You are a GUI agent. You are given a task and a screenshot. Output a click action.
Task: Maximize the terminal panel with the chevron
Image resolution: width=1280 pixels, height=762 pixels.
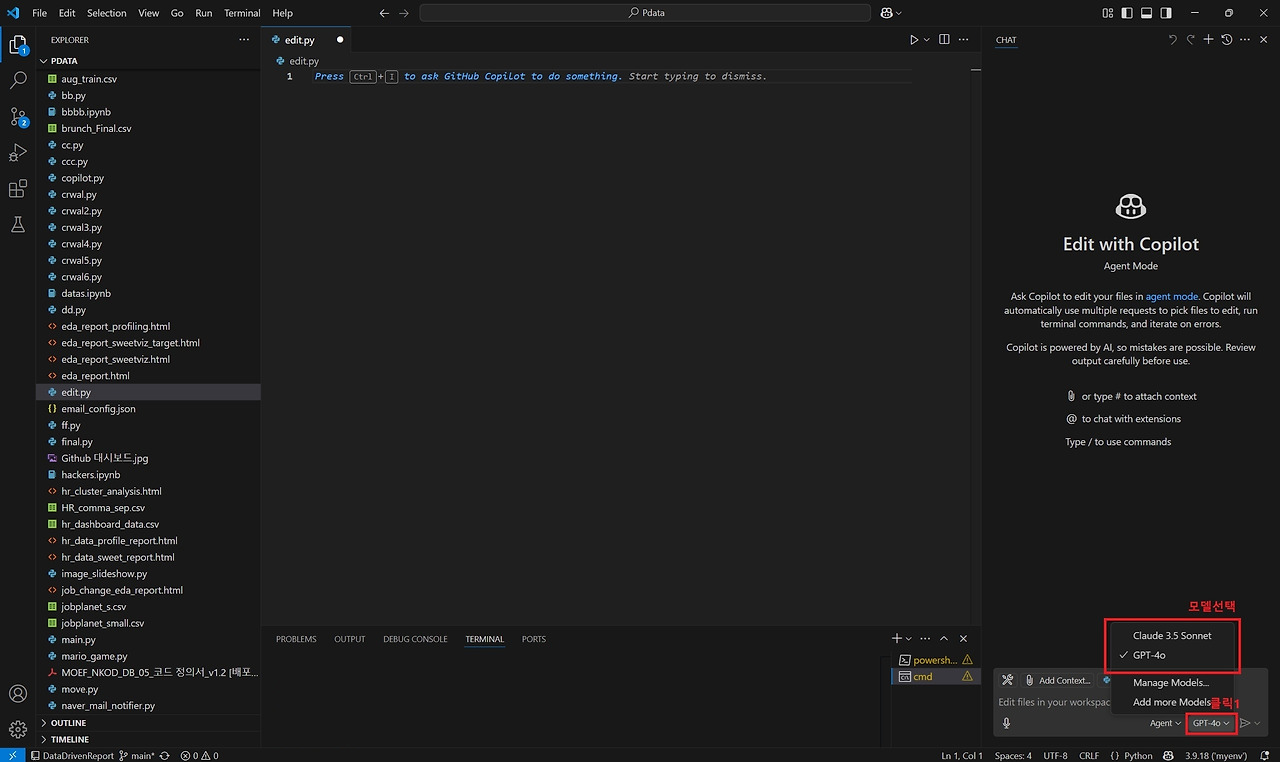[943, 638]
